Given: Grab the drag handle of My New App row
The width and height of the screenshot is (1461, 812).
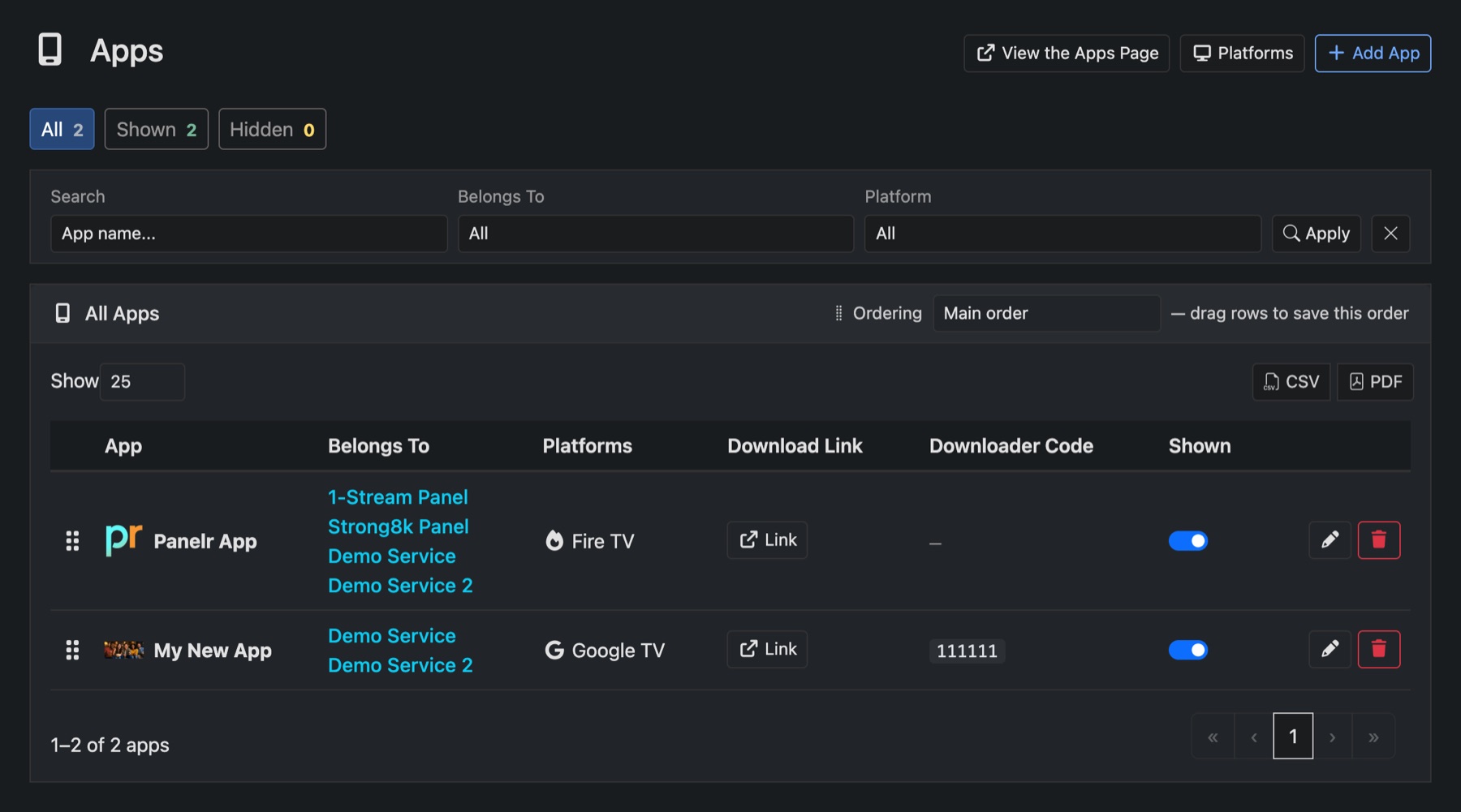Looking at the screenshot, I should click(72, 650).
